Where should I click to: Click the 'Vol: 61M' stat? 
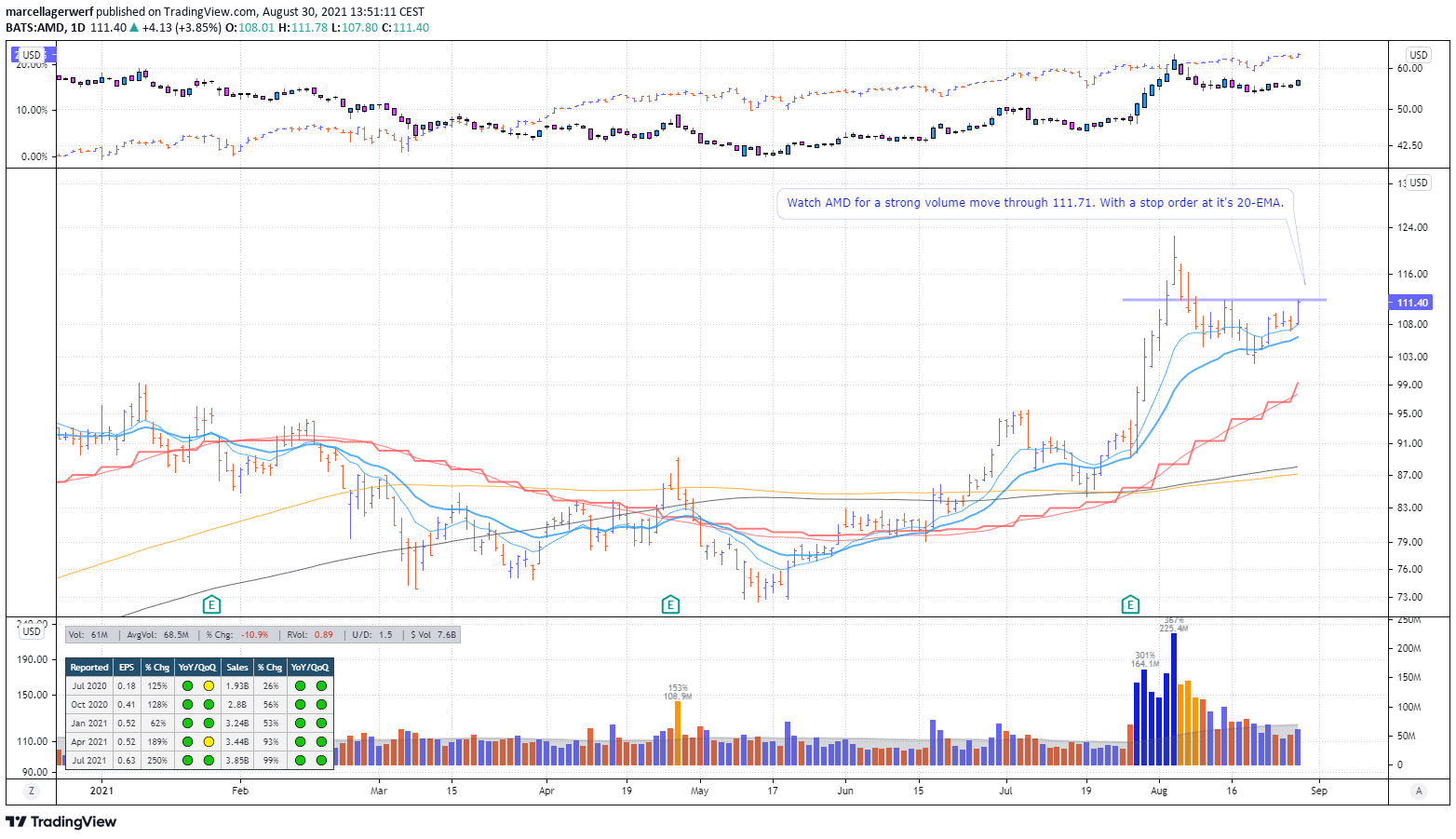pyautogui.click(x=88, y=635)
